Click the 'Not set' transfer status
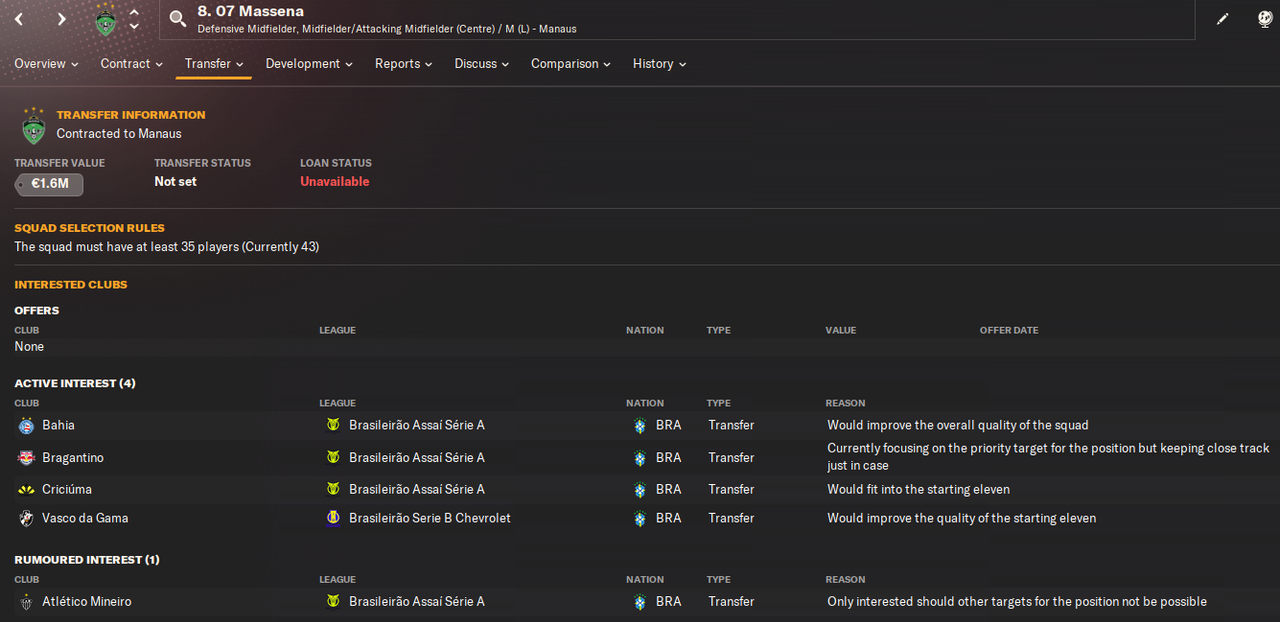1280x622 pixels. [x=175, y=181]
